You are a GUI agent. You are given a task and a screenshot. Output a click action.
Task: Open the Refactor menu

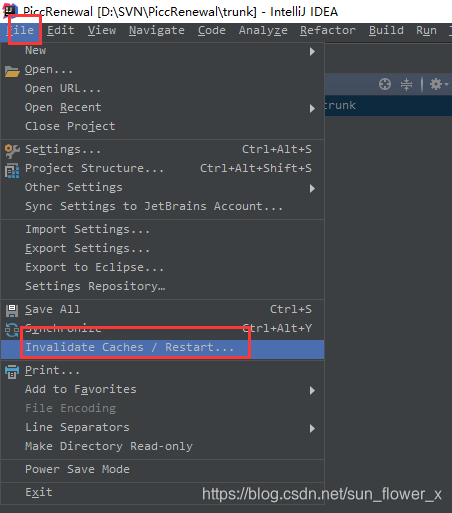328,30
